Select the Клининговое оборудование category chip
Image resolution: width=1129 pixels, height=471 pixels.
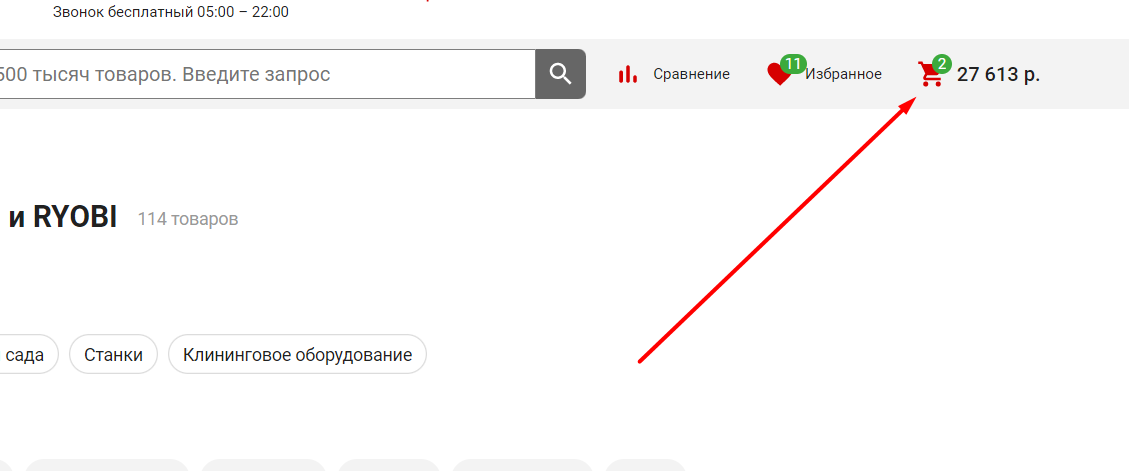click(x=297, y=354)
